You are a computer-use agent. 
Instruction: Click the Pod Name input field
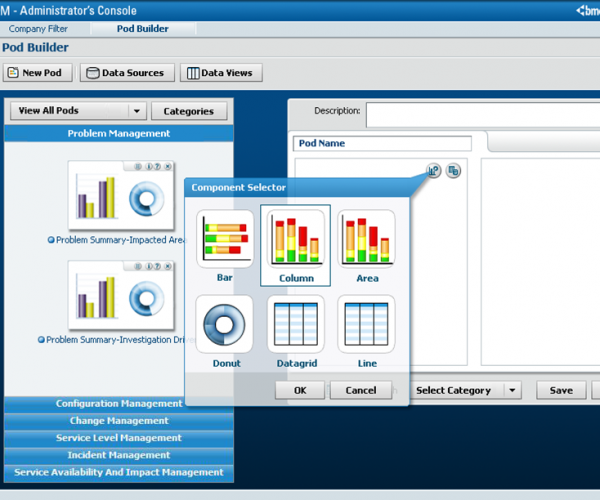382,143
